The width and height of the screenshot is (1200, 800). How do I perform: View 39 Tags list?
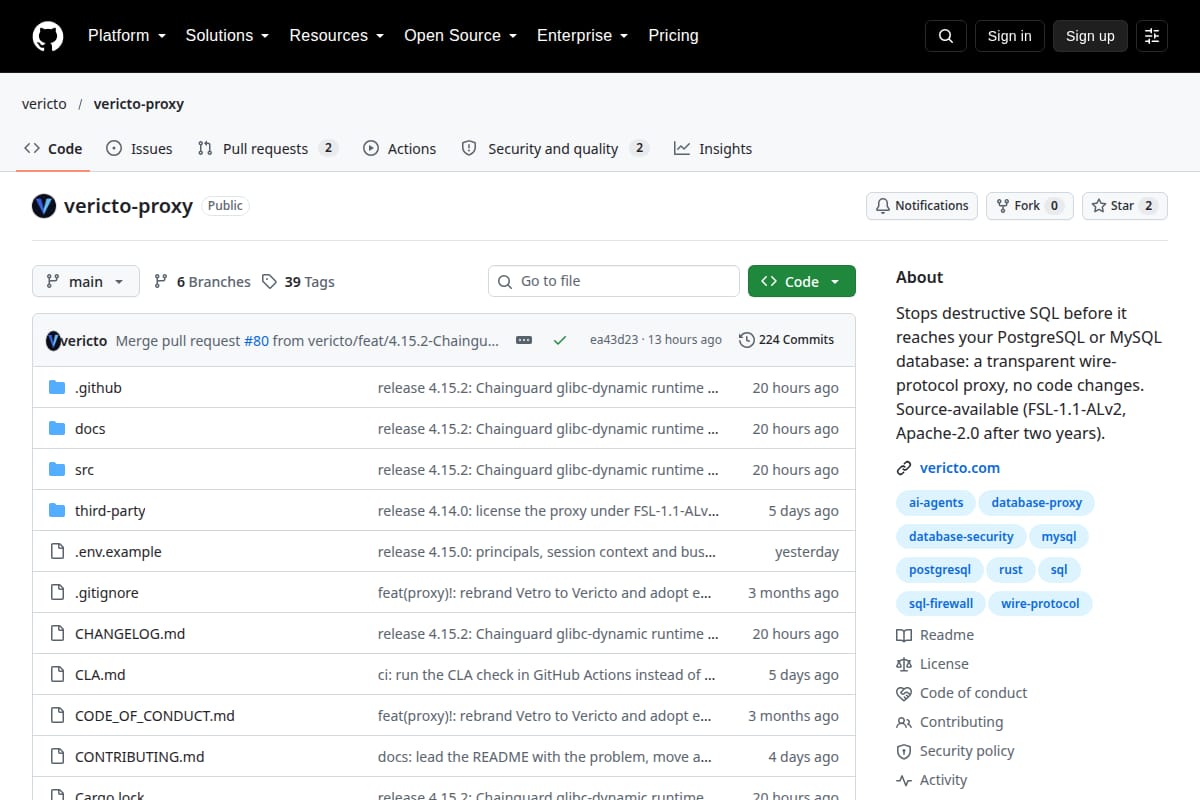[x=298, y=282]
